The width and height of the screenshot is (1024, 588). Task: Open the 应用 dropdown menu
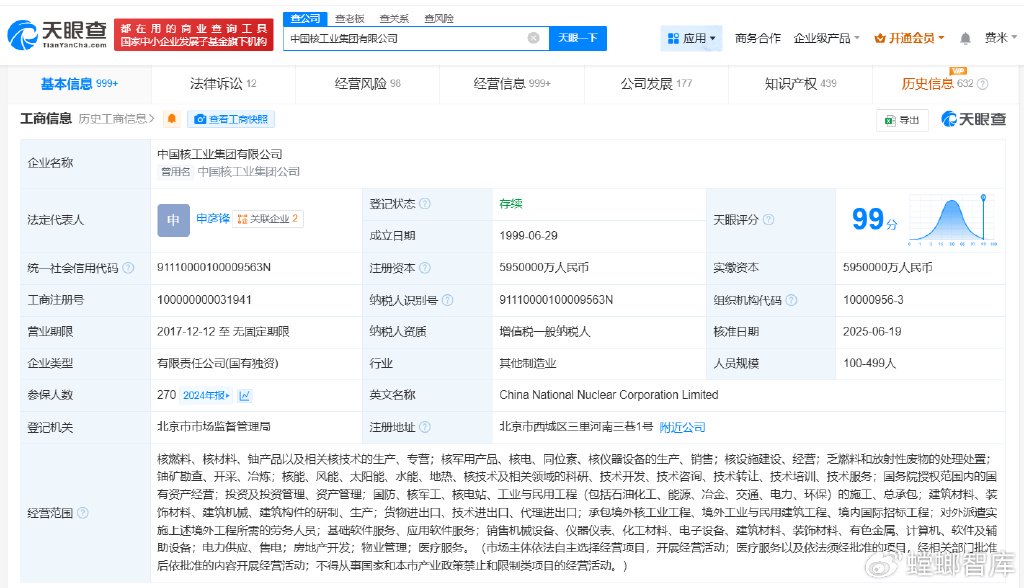(692, 39)
